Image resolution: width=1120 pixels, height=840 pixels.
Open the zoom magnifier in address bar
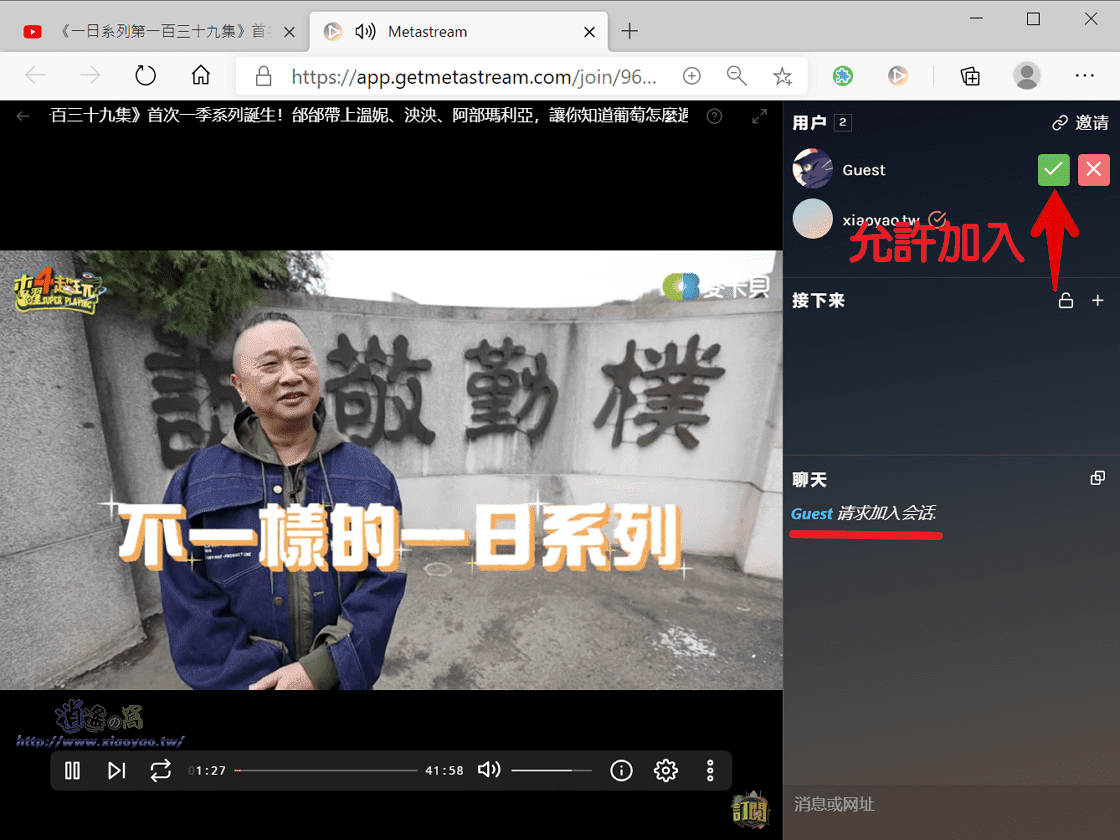(x=736, y=76)
